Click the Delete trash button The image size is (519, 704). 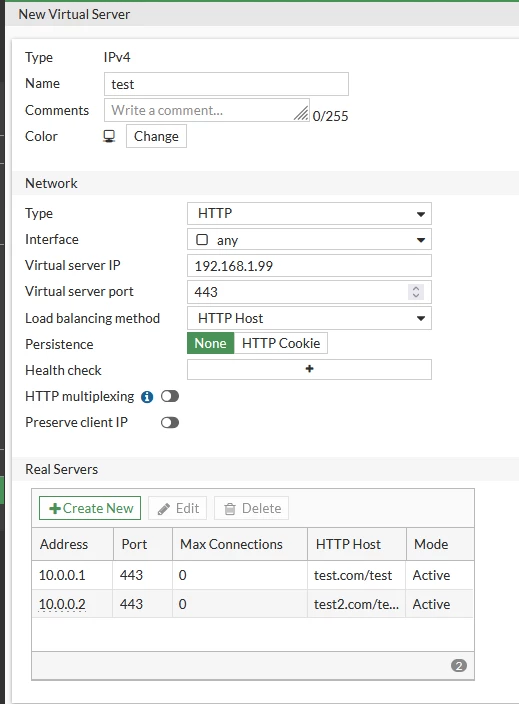(251, 508)
